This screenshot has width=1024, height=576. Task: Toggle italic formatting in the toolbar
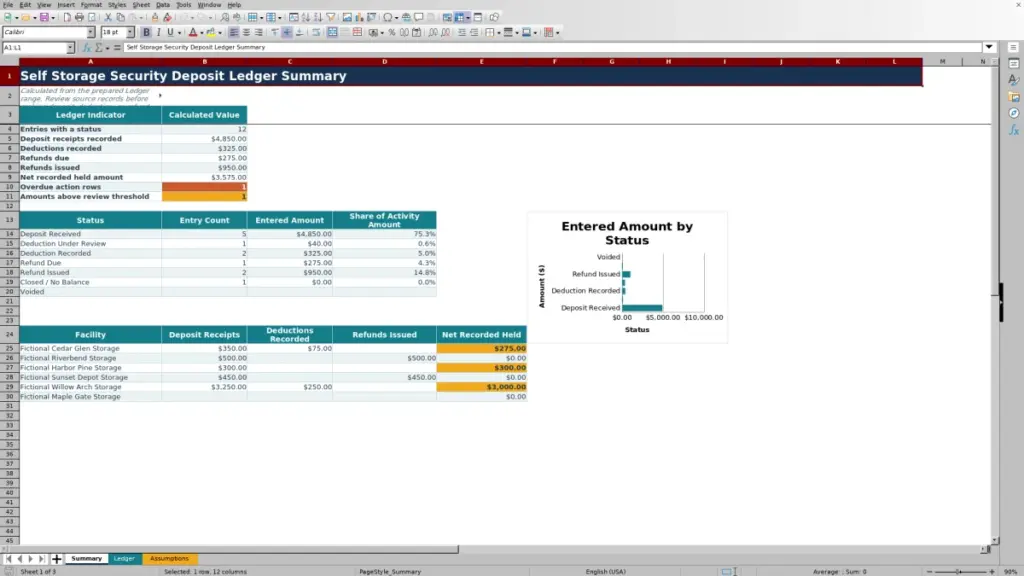pyautogui.click(x=159, y=32)
